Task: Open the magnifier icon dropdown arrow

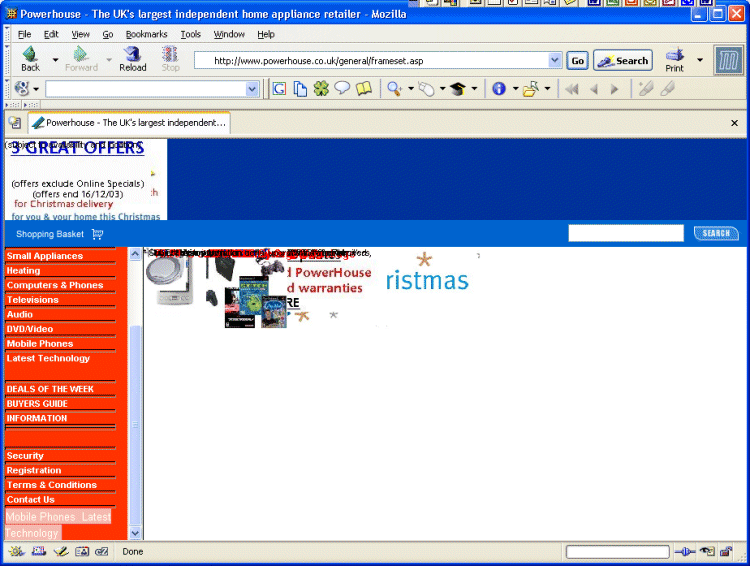Action: pos(411,89)
